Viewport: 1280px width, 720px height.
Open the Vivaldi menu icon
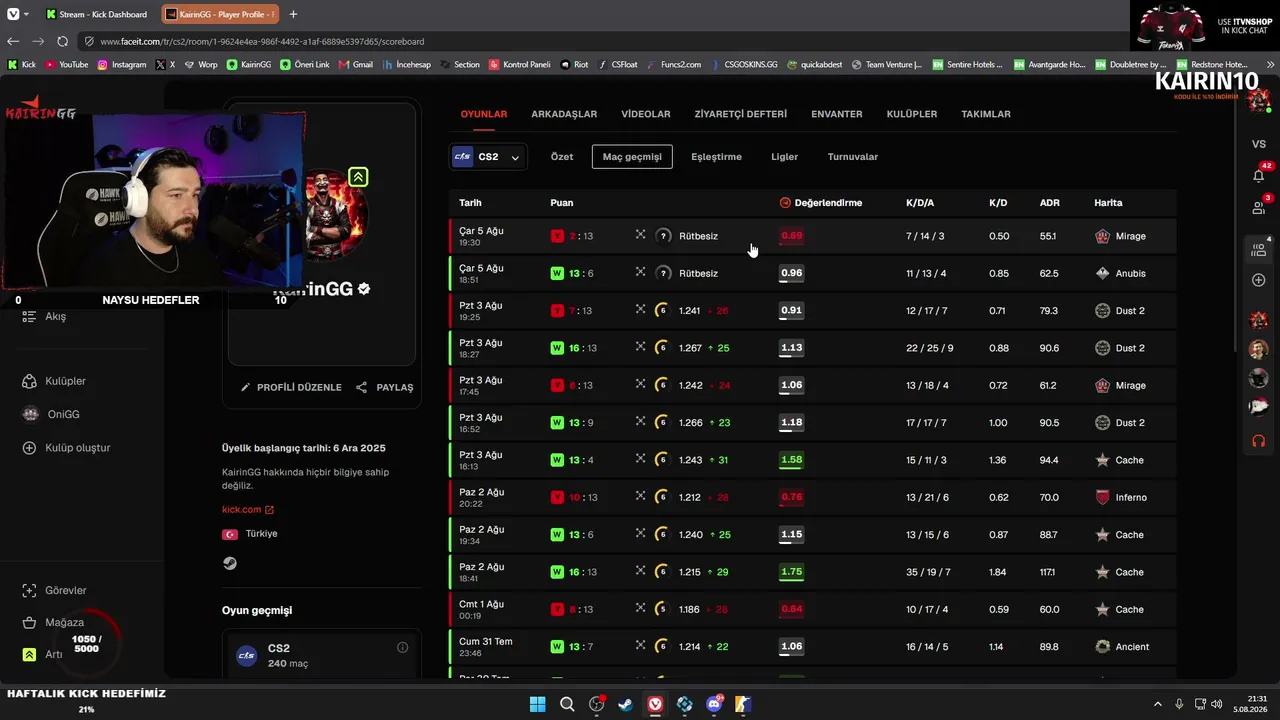point(13,14)
